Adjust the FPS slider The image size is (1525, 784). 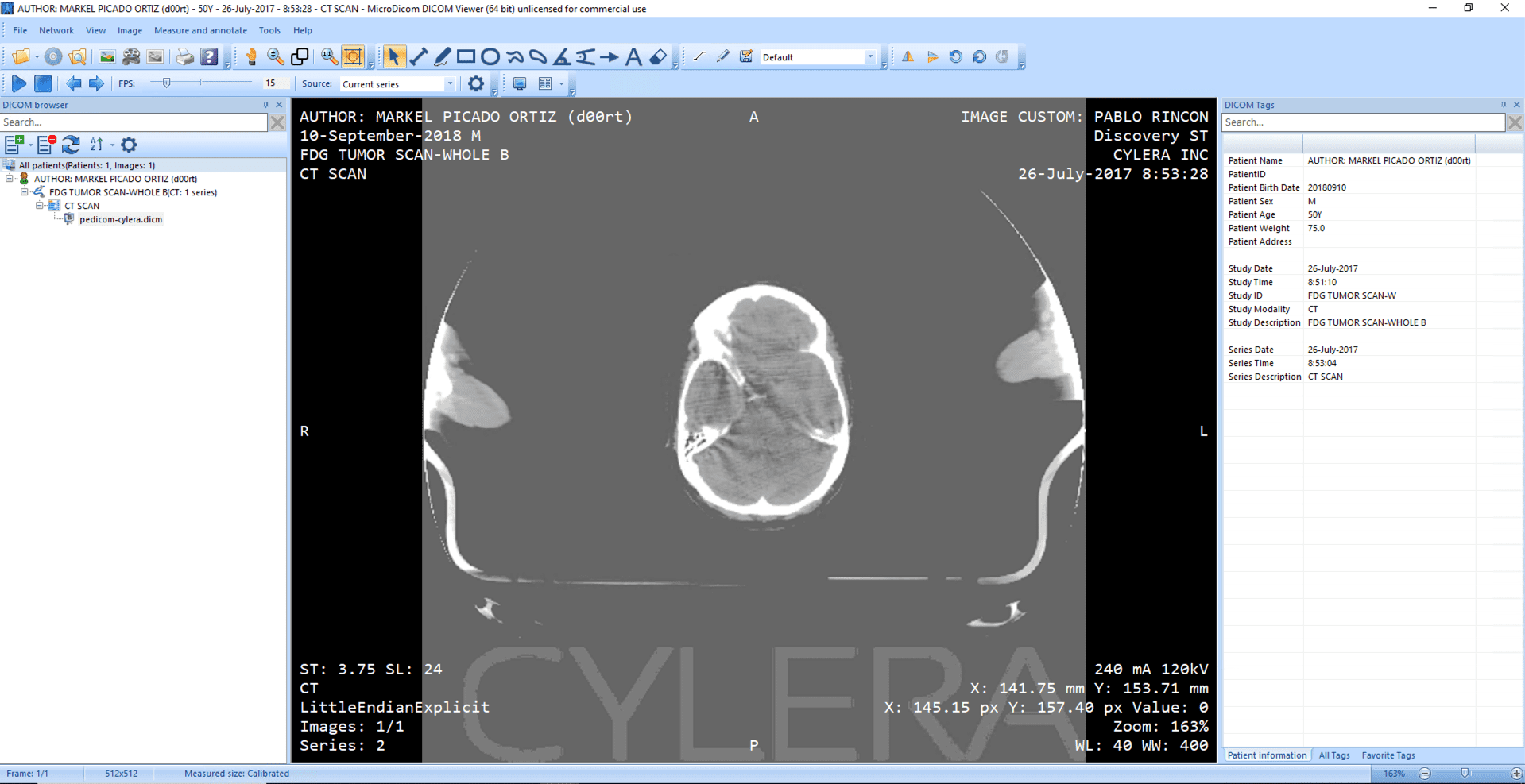pos(168,82)
